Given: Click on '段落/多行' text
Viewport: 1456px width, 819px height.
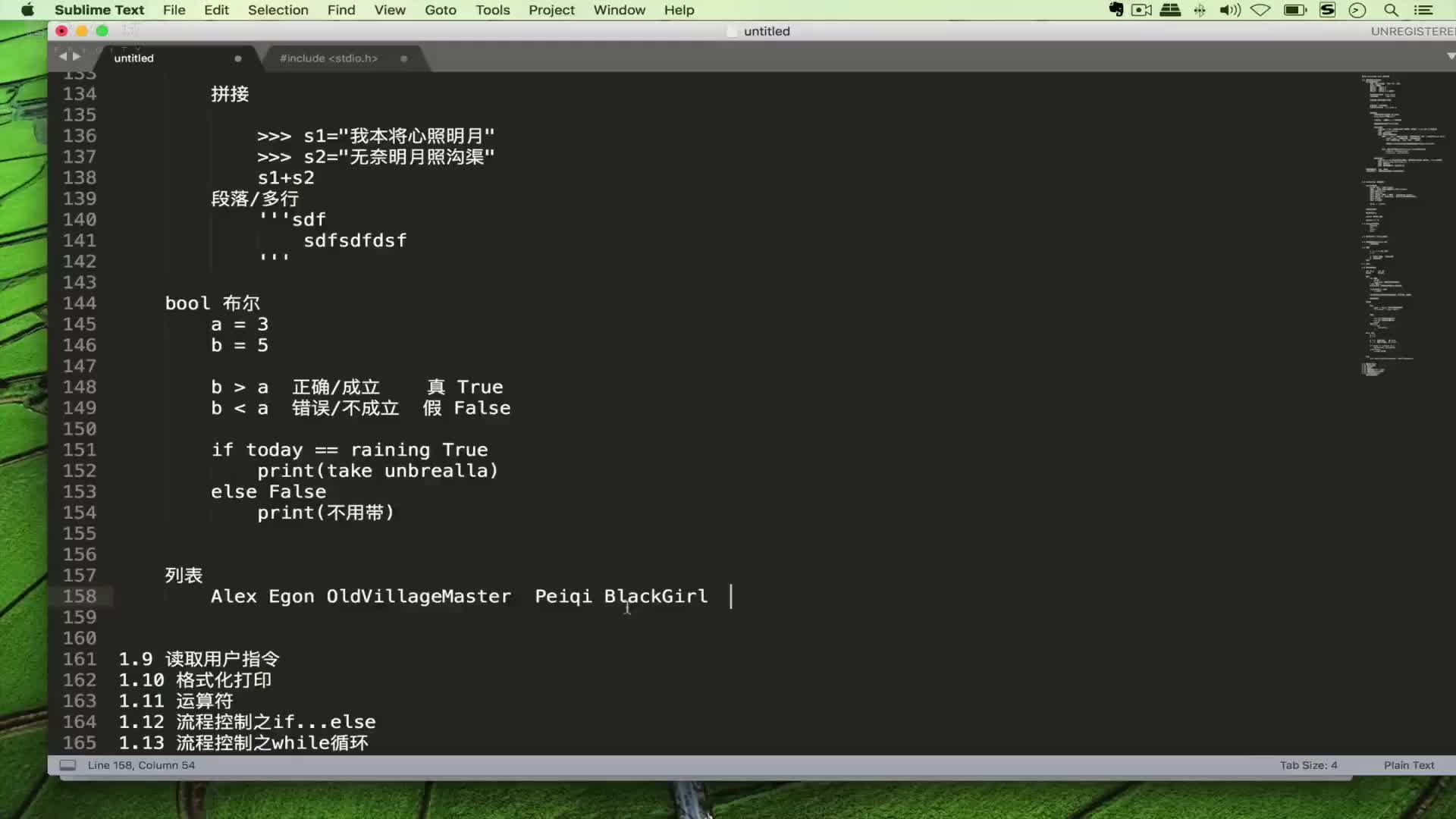Looking at the screenshot, I should tap(255, 199).
